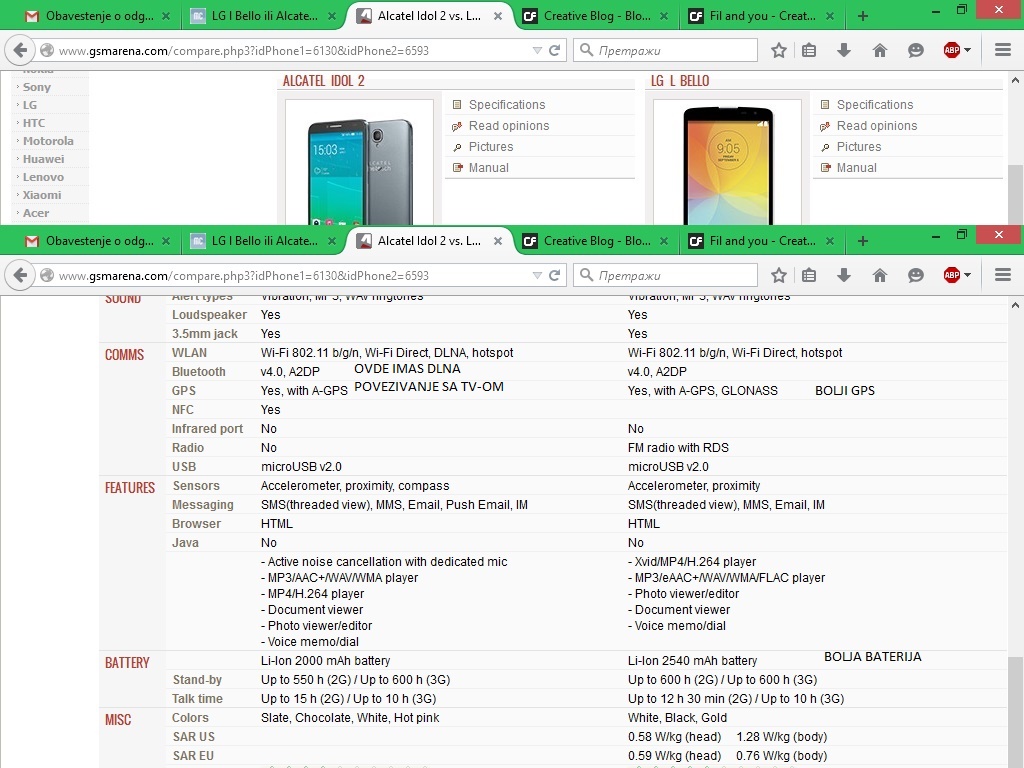The width and height of the screenshot is (1024, 768).
Task: Open Read opinions for Alcatel Idol 2
Action: pos(509,125)
